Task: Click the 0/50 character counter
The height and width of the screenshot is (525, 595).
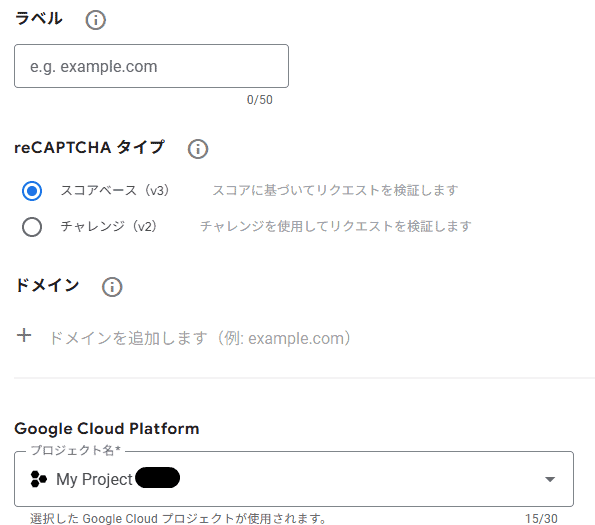Action: pyautogui.click(x=260, y=100)
